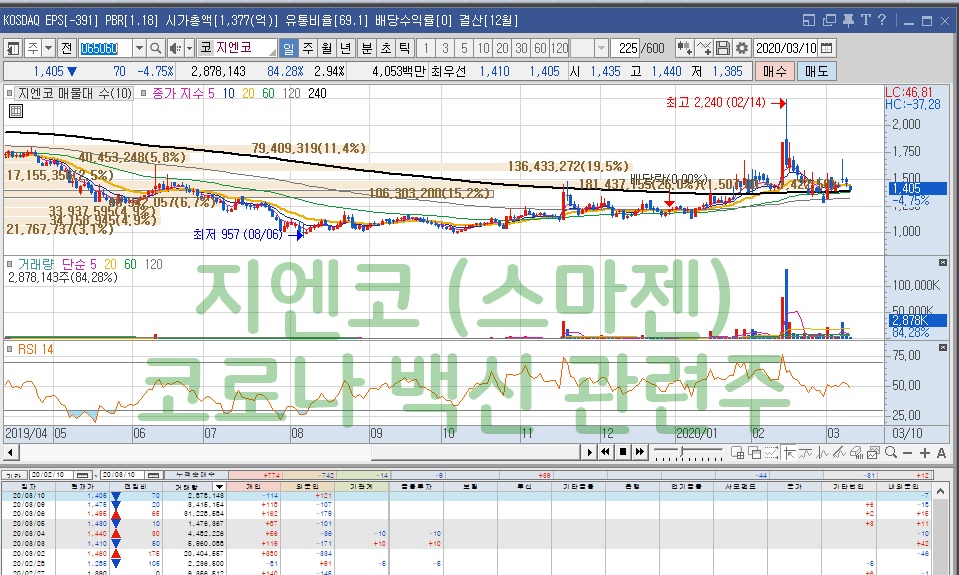Click the 2020/03/10 date field
This screenshot has height=575, width=959.
(x=786, y=48)
